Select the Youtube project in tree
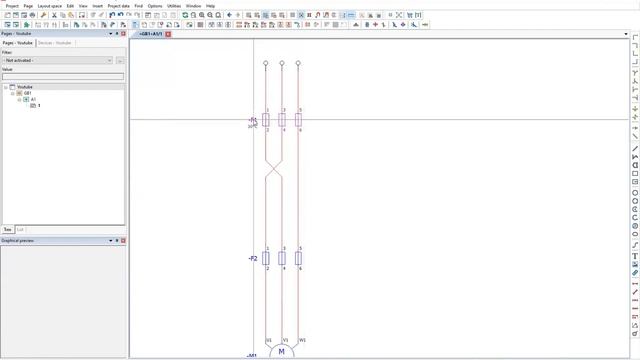This screenshot has height=360, width=640. click(x=25, y=87)
